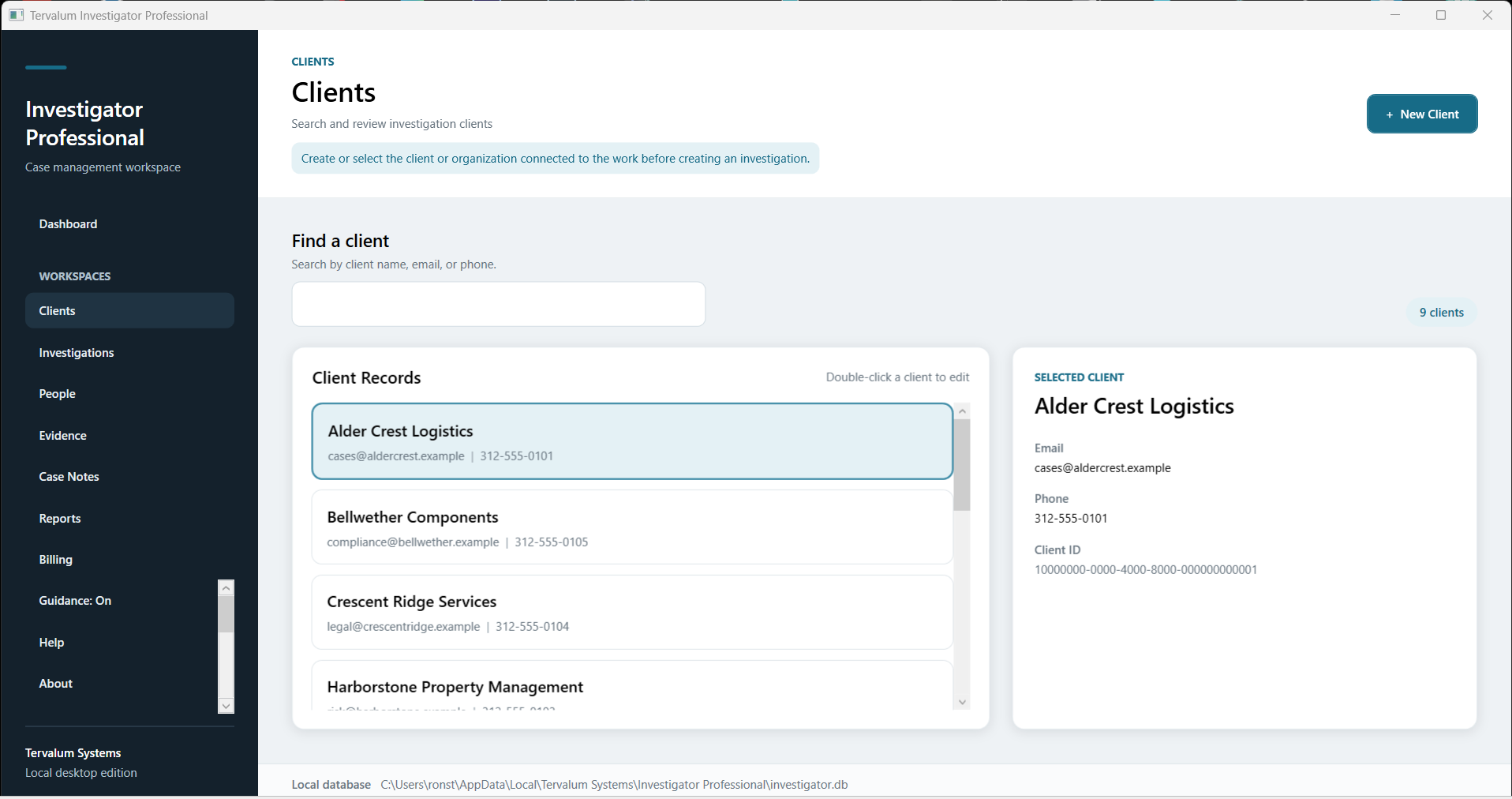Open the Help page

(122, 642)
